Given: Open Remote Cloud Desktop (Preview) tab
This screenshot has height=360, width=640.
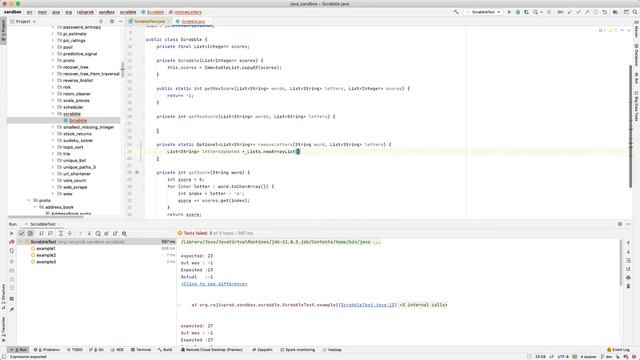Looking at the screenshot, I should tap(212, 350).
